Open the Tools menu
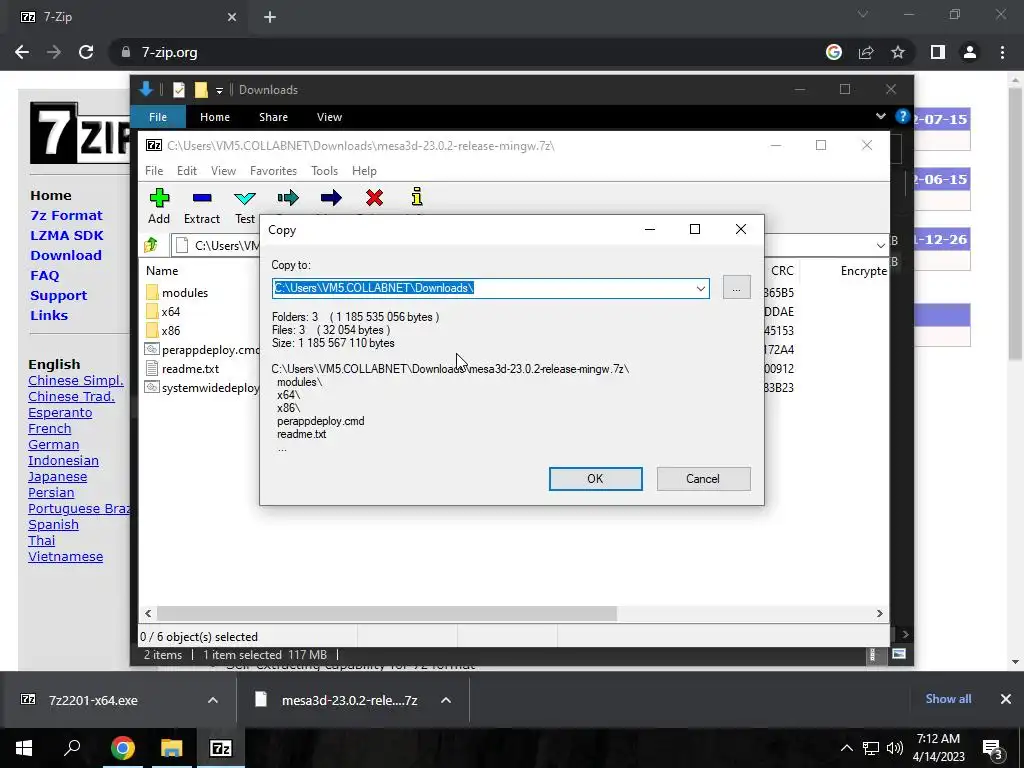 [x=325, y=170]
